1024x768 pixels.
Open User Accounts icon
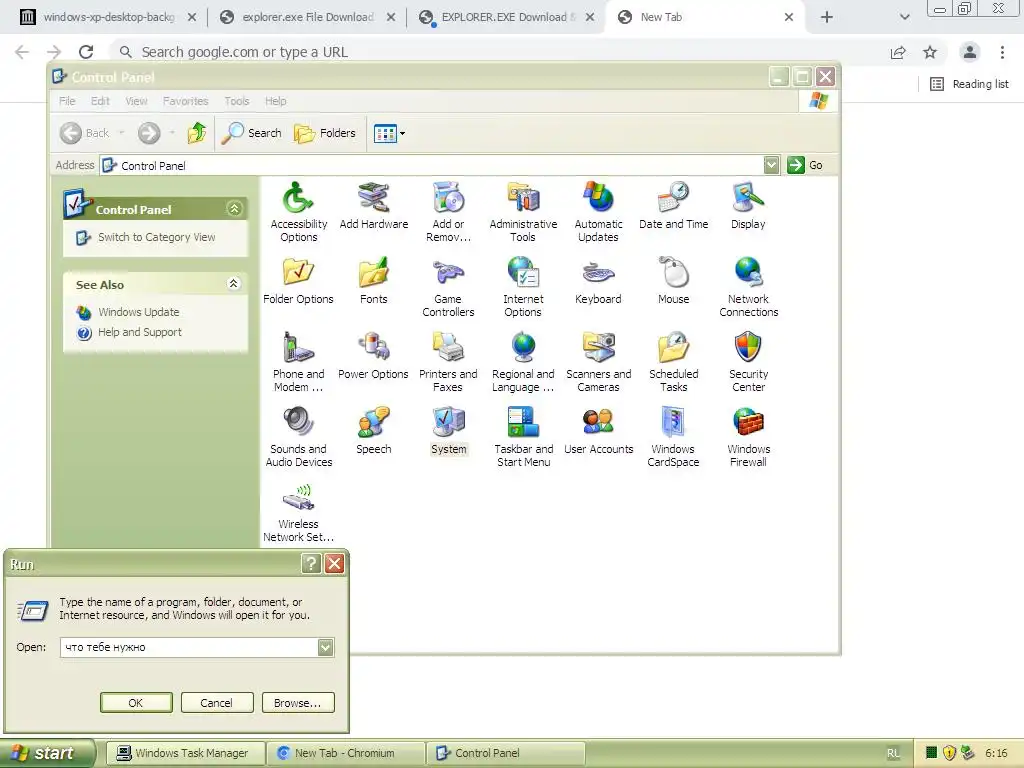point(598,431)
